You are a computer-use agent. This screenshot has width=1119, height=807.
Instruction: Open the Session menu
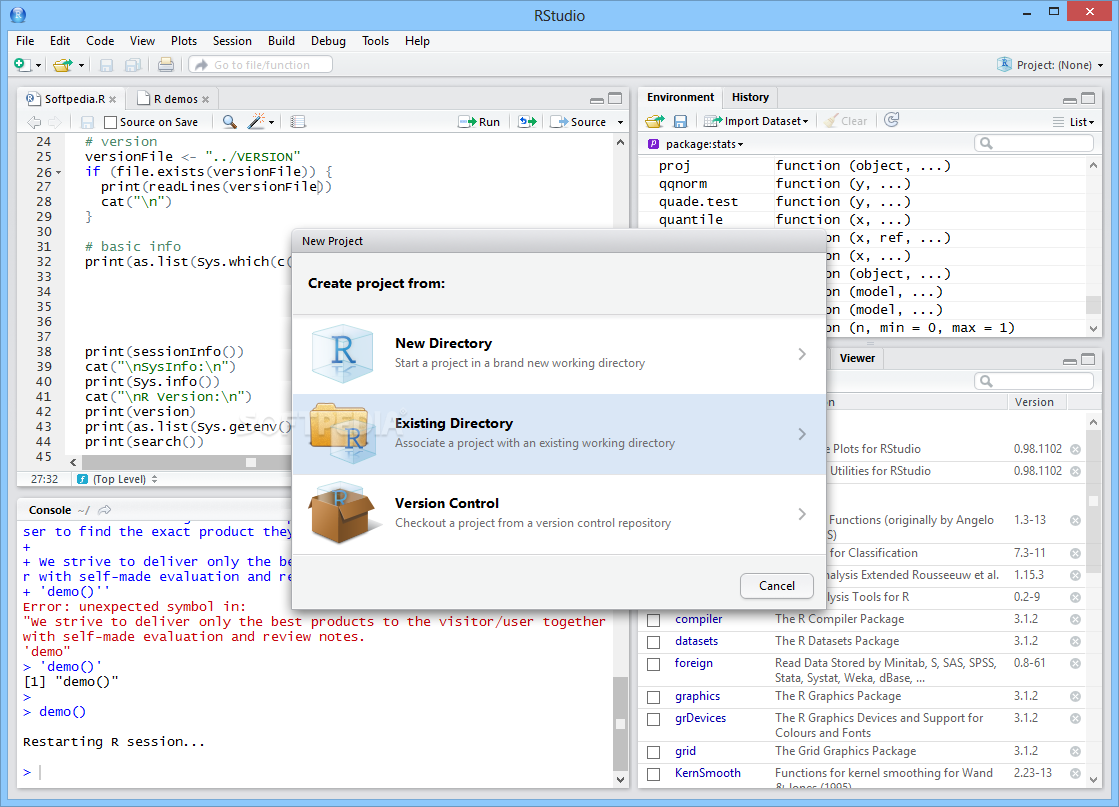pyautogui.click(x=232, y=41)
